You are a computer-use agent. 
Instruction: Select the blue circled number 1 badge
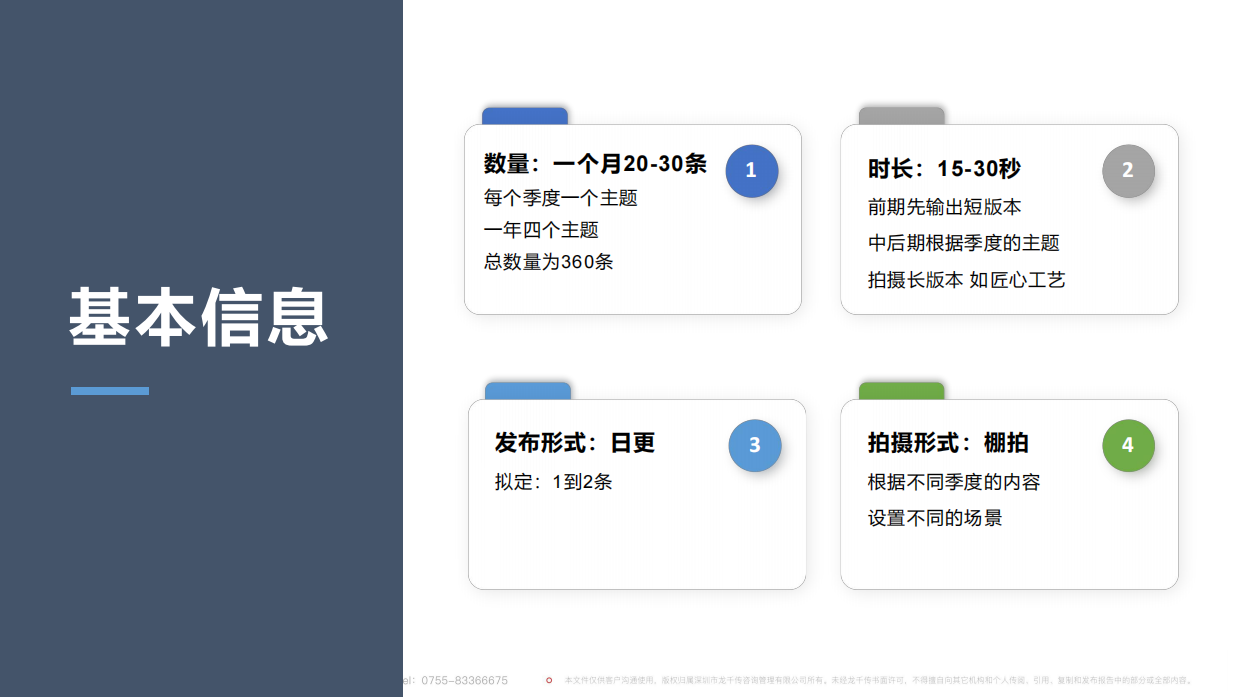click(x=752, y=171)
